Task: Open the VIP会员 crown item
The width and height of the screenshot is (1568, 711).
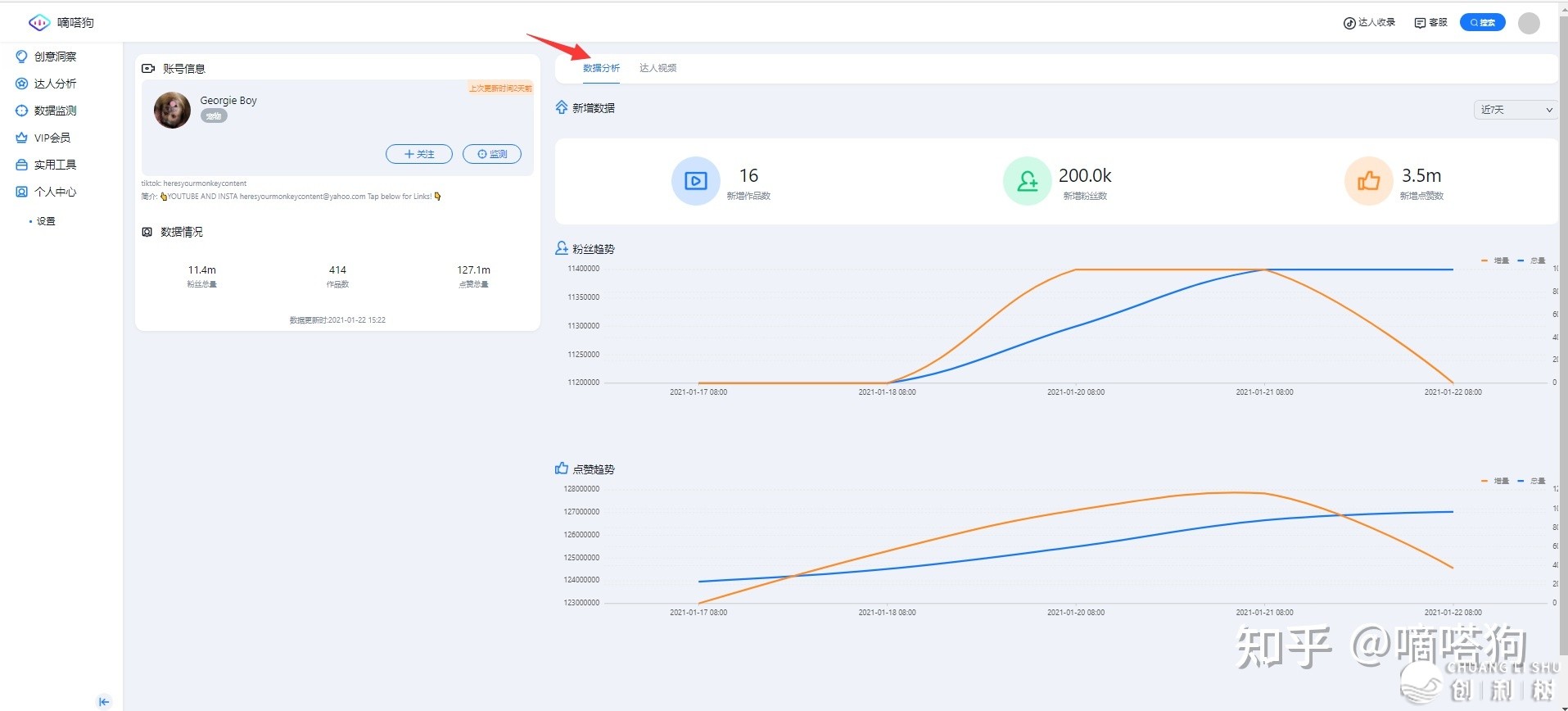Action: point(51,138)
